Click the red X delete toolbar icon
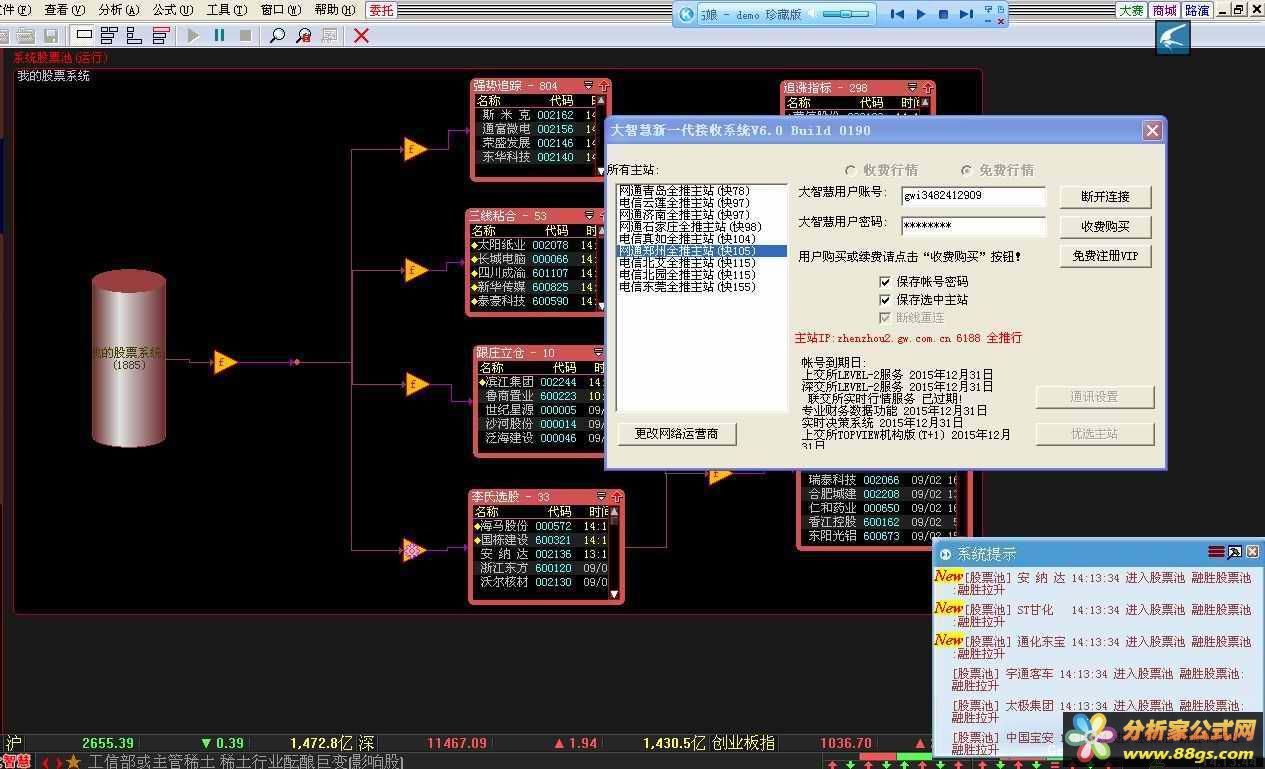1265x769 pixels. (x=362, y=35)
